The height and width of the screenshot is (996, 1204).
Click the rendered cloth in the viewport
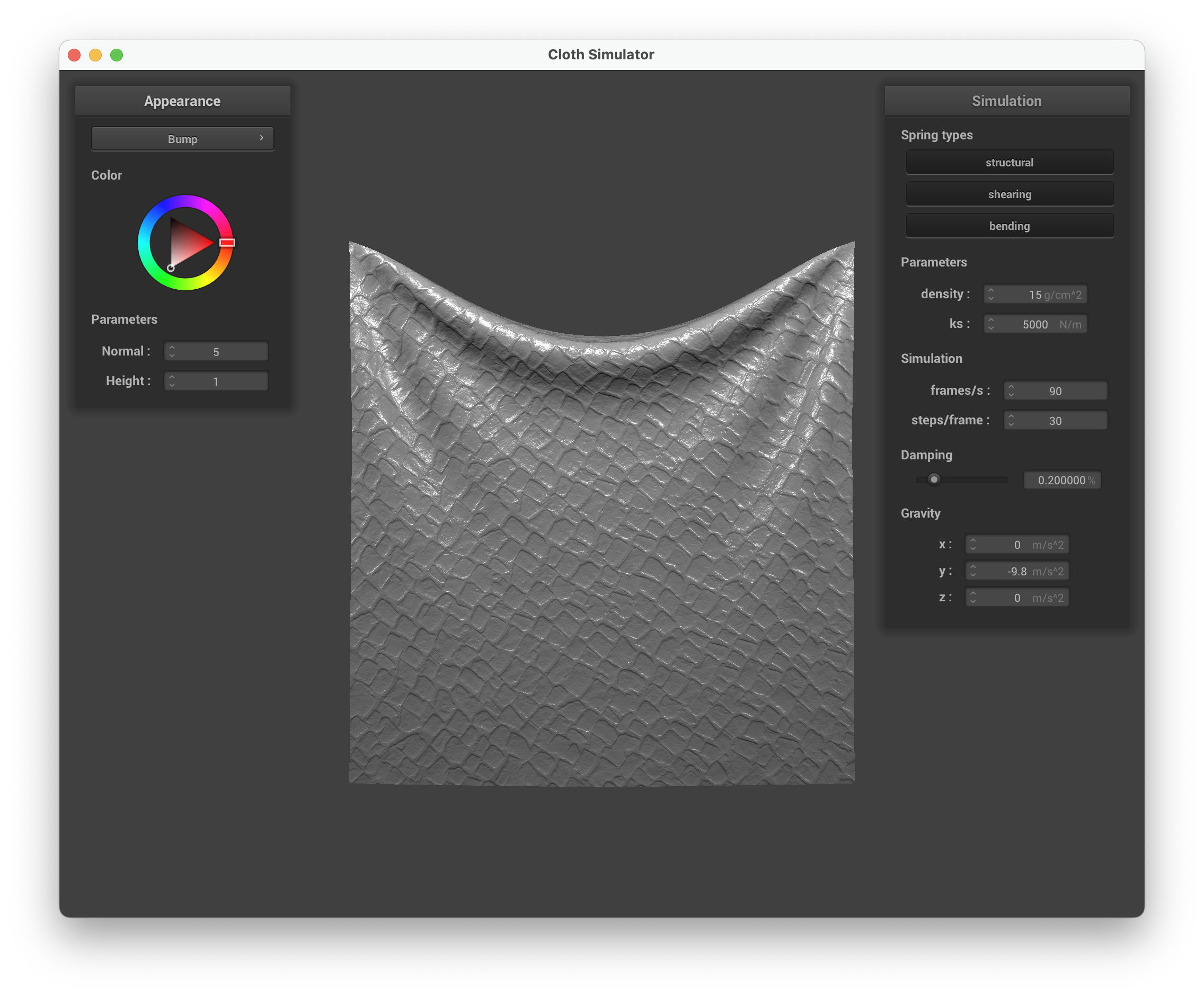click(601, 545)
